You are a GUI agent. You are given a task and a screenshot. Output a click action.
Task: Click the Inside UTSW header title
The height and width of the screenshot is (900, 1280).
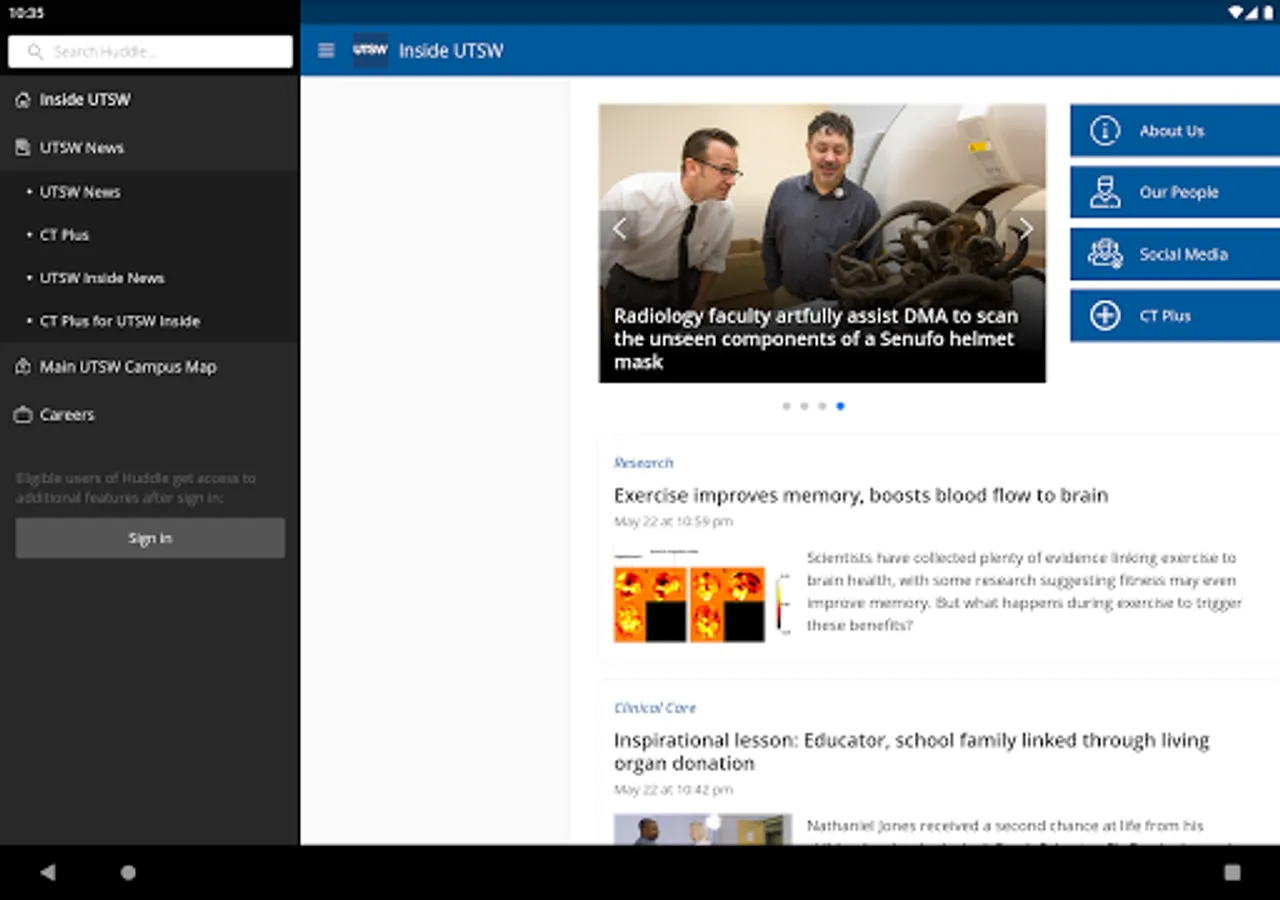451,51
